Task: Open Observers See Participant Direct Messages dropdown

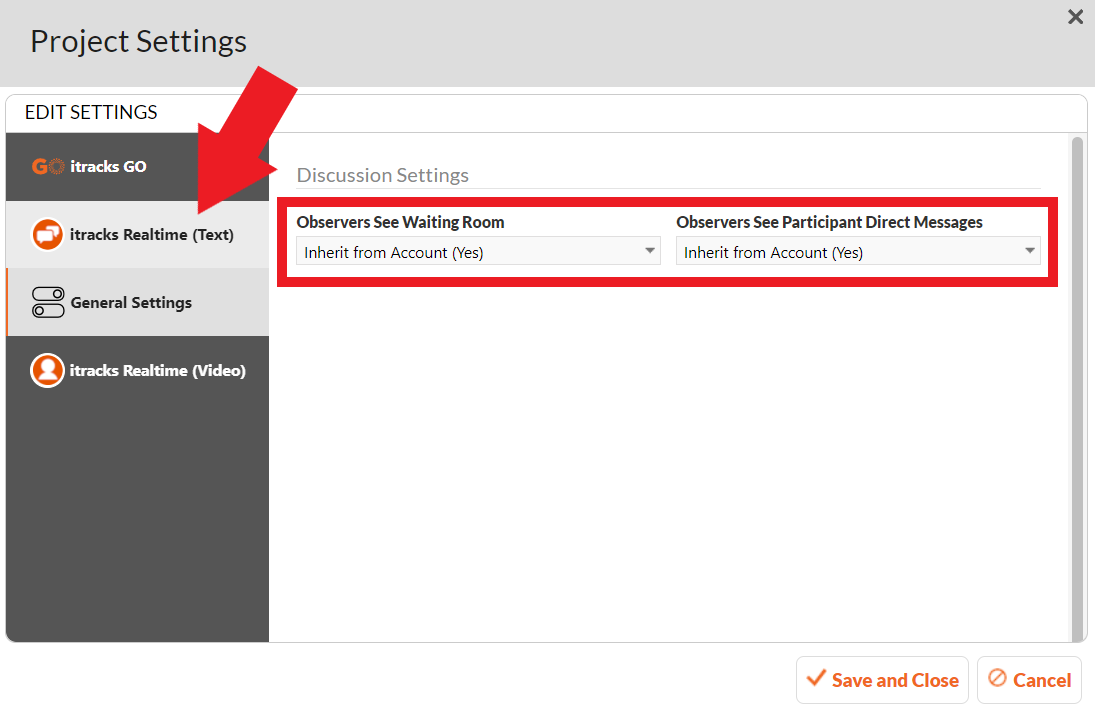Action: pos(858,251)
